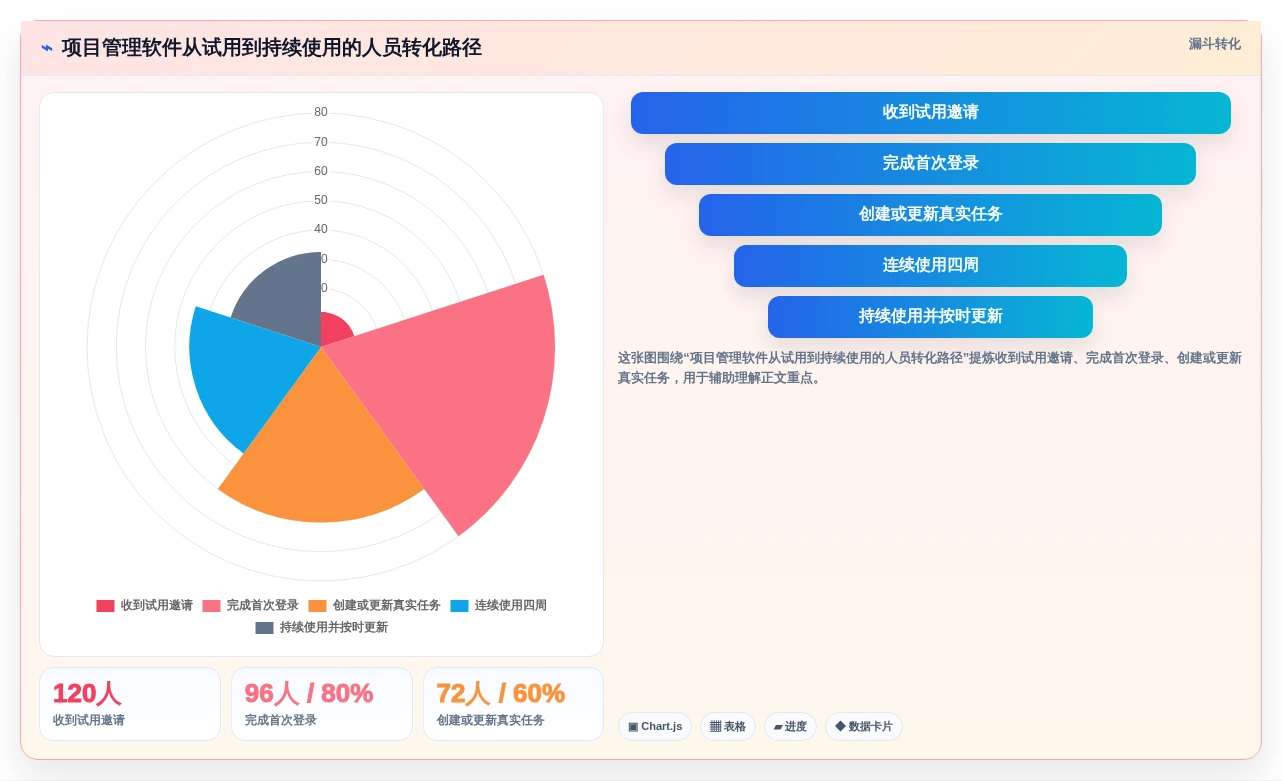Screen dimensions: 1282x781
Task: Click the 收到试用邀请 funnel bar
Action: tap(930, 113)
